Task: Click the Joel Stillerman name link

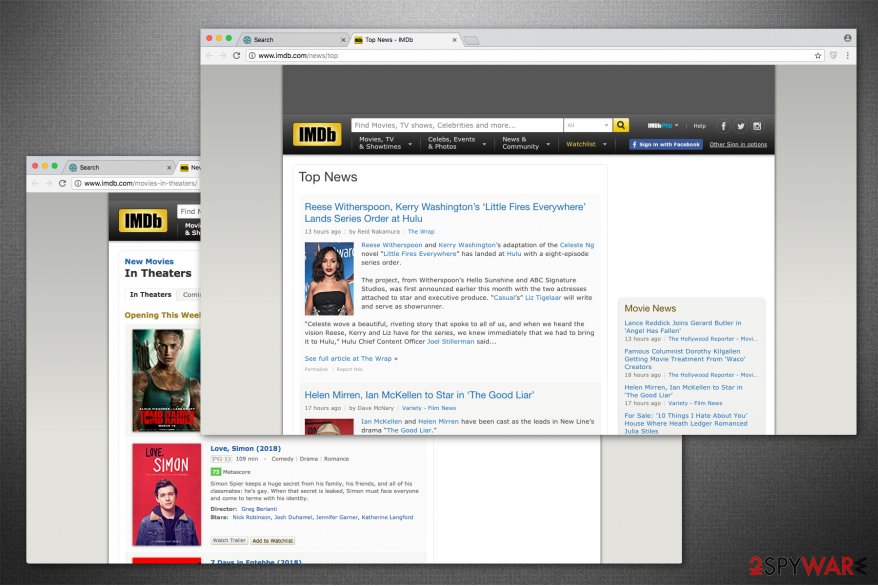Action: point(450,341)
